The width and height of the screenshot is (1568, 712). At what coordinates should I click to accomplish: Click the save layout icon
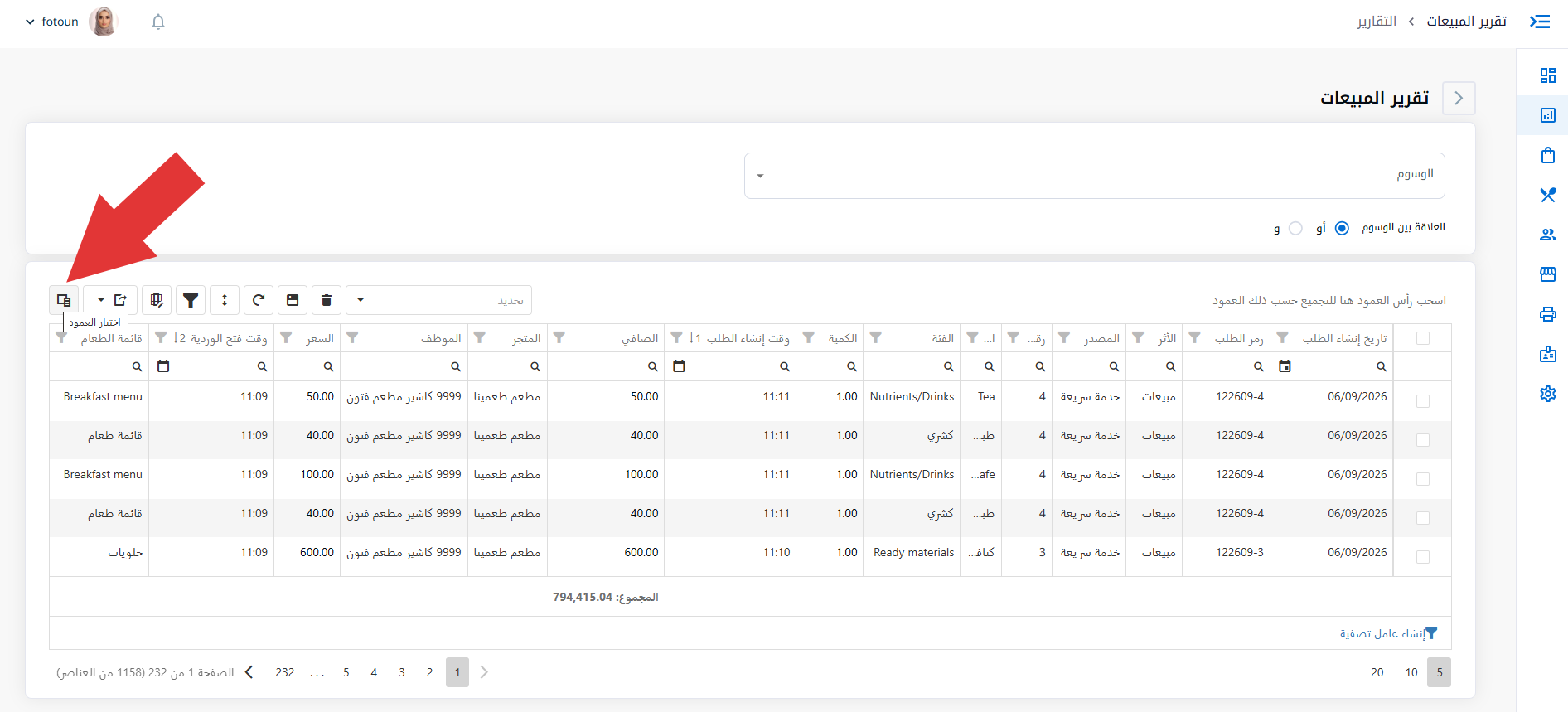[293, 300]
